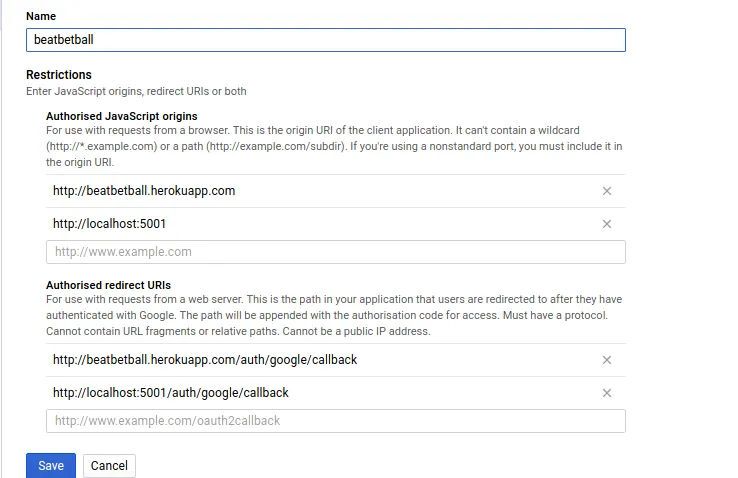The height and width of the screenshot is (478, 738).
Task: Click the Restrictions heading
Action: point(59,75)
